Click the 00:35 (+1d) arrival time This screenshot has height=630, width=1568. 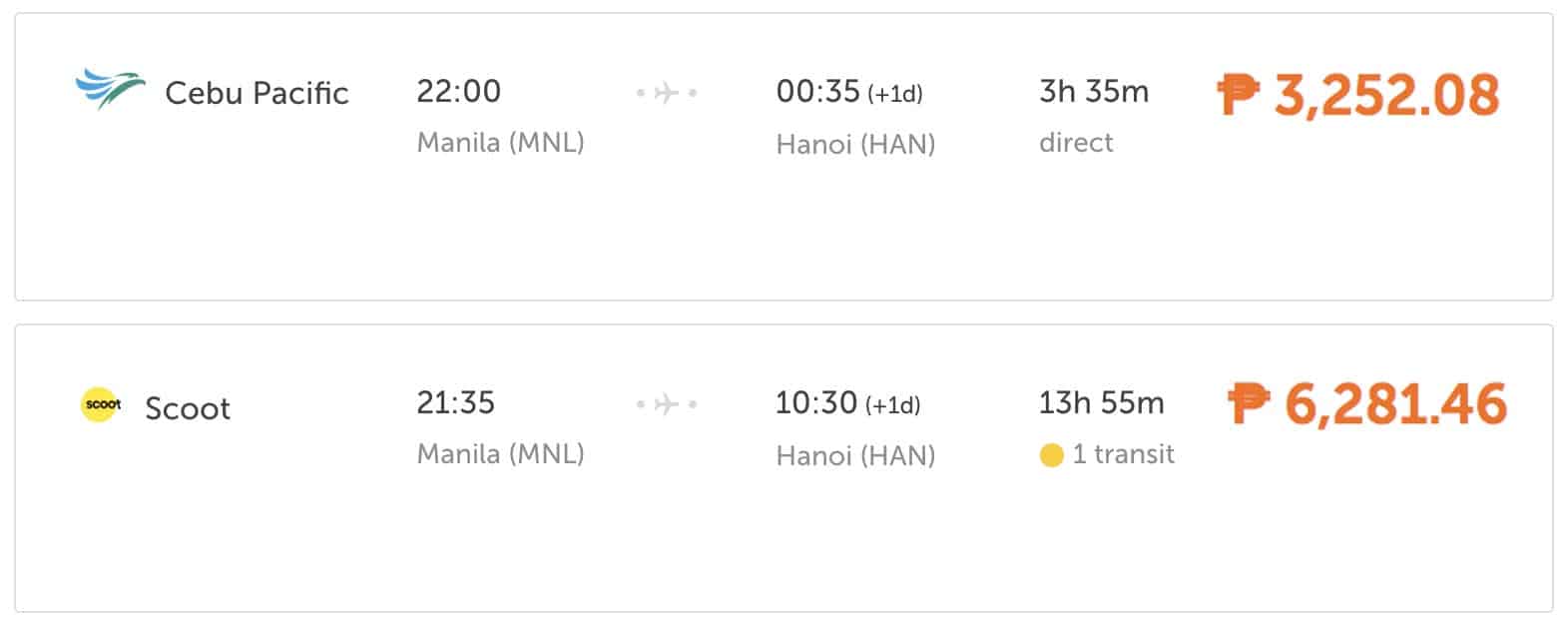(848, 92)
